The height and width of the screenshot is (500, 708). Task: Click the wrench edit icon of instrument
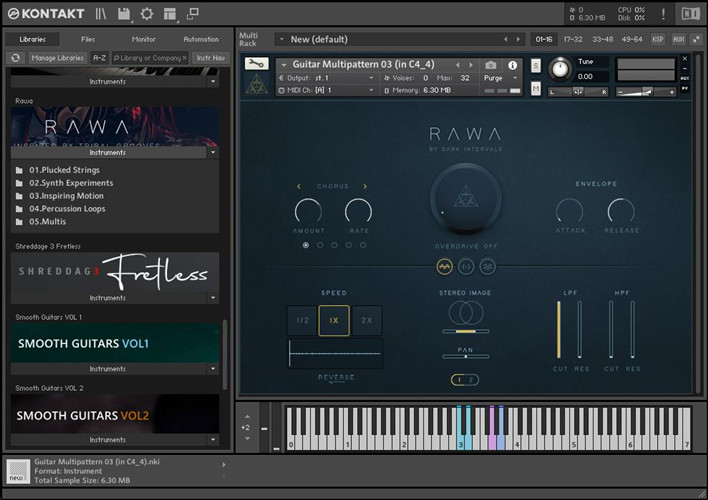(256, 64)
